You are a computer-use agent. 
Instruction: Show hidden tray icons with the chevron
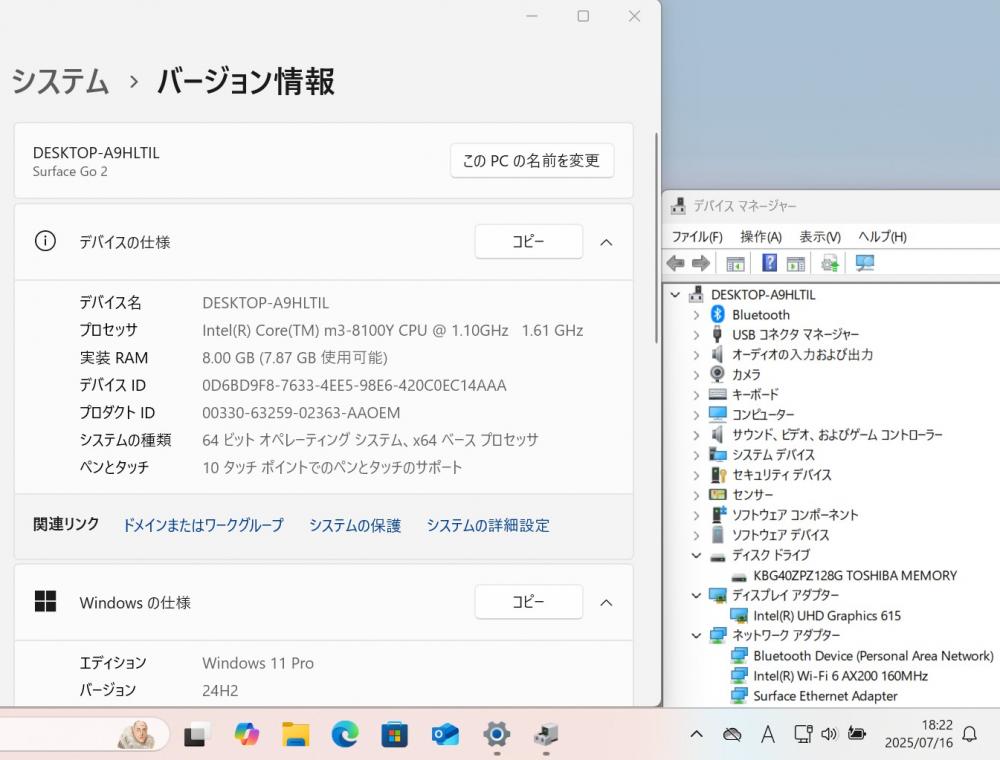tap(696, 734)
